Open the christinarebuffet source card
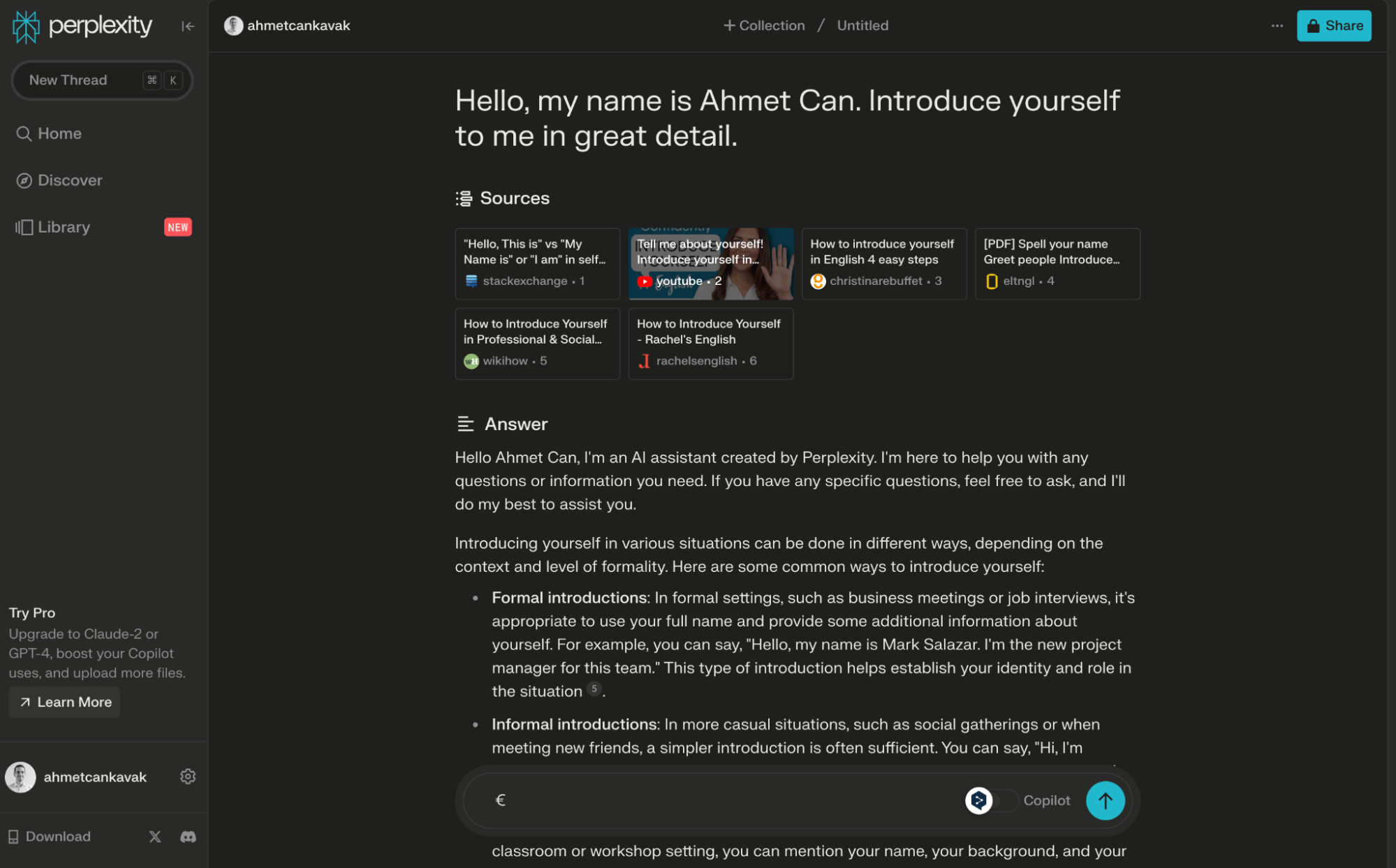This screenshot has height=868, width=1396. pos(883,264)
